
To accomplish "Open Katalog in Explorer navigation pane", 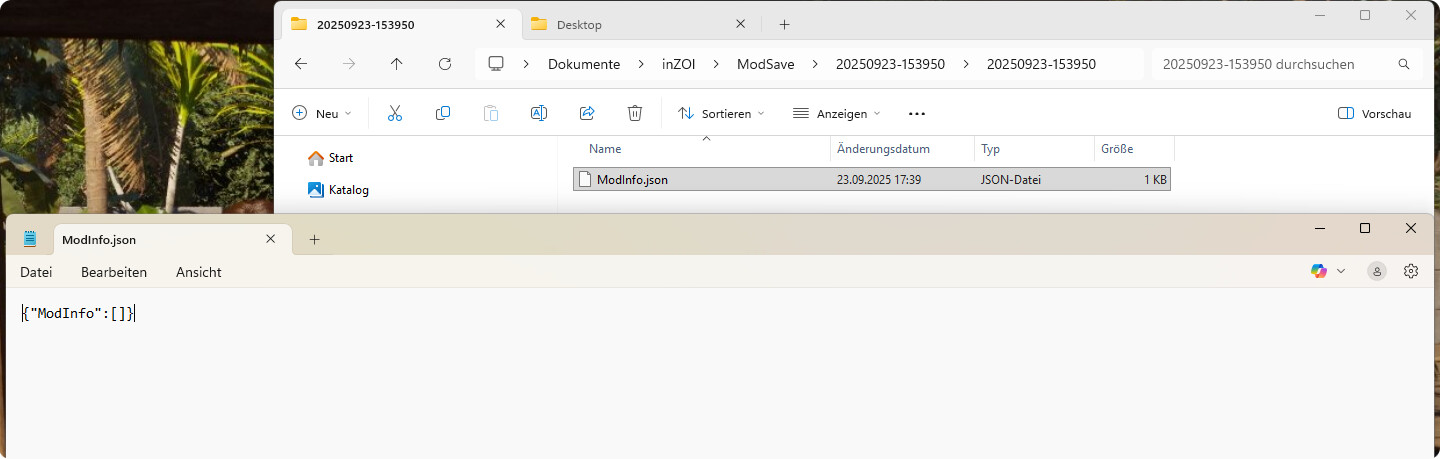I will (x=338, y=190).
